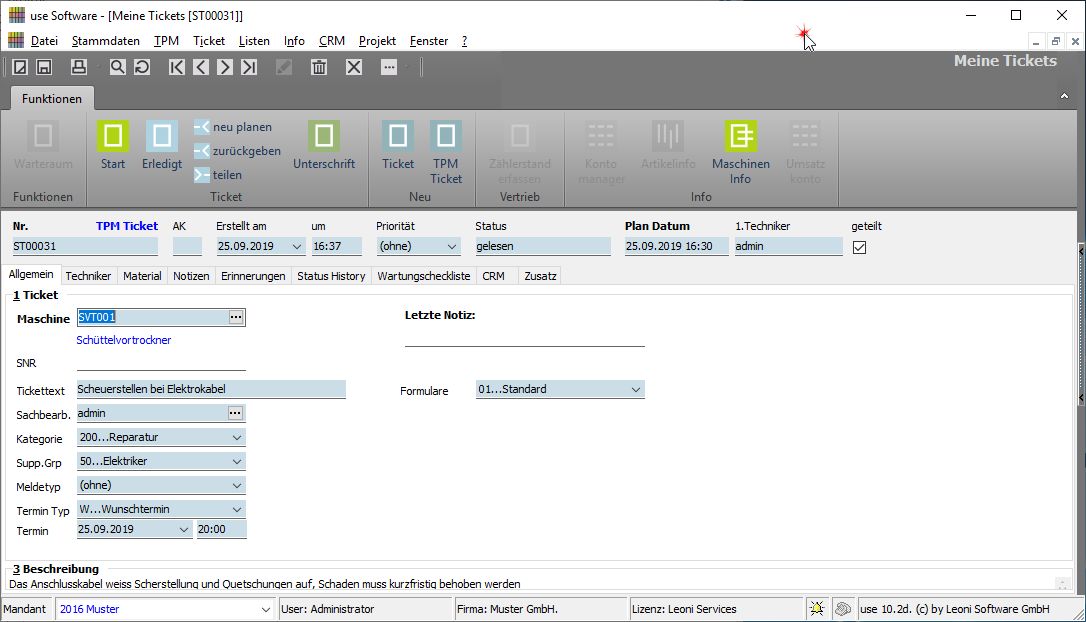
Task: Click teilen ribbon item
Action: point(218,175)
